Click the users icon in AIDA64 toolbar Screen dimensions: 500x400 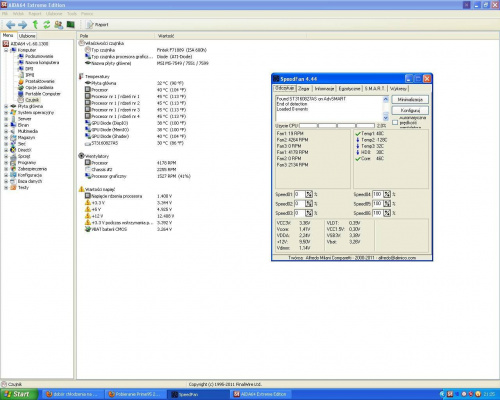coord(59,24)
